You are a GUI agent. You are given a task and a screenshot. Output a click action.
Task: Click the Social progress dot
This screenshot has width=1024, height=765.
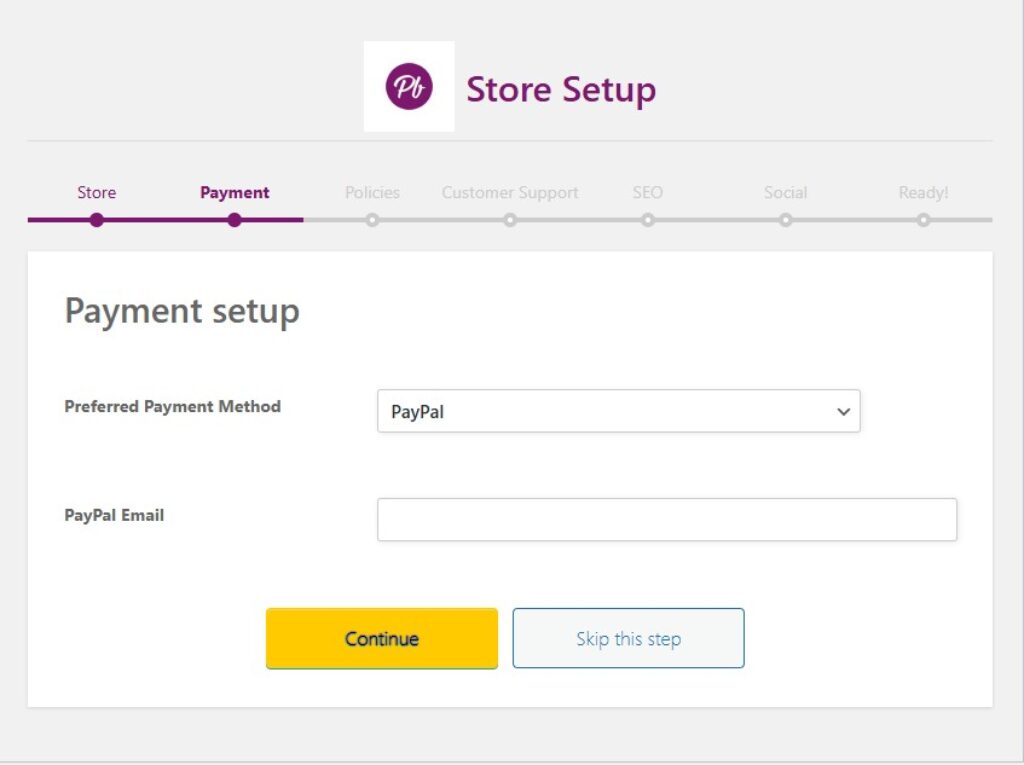785,220
